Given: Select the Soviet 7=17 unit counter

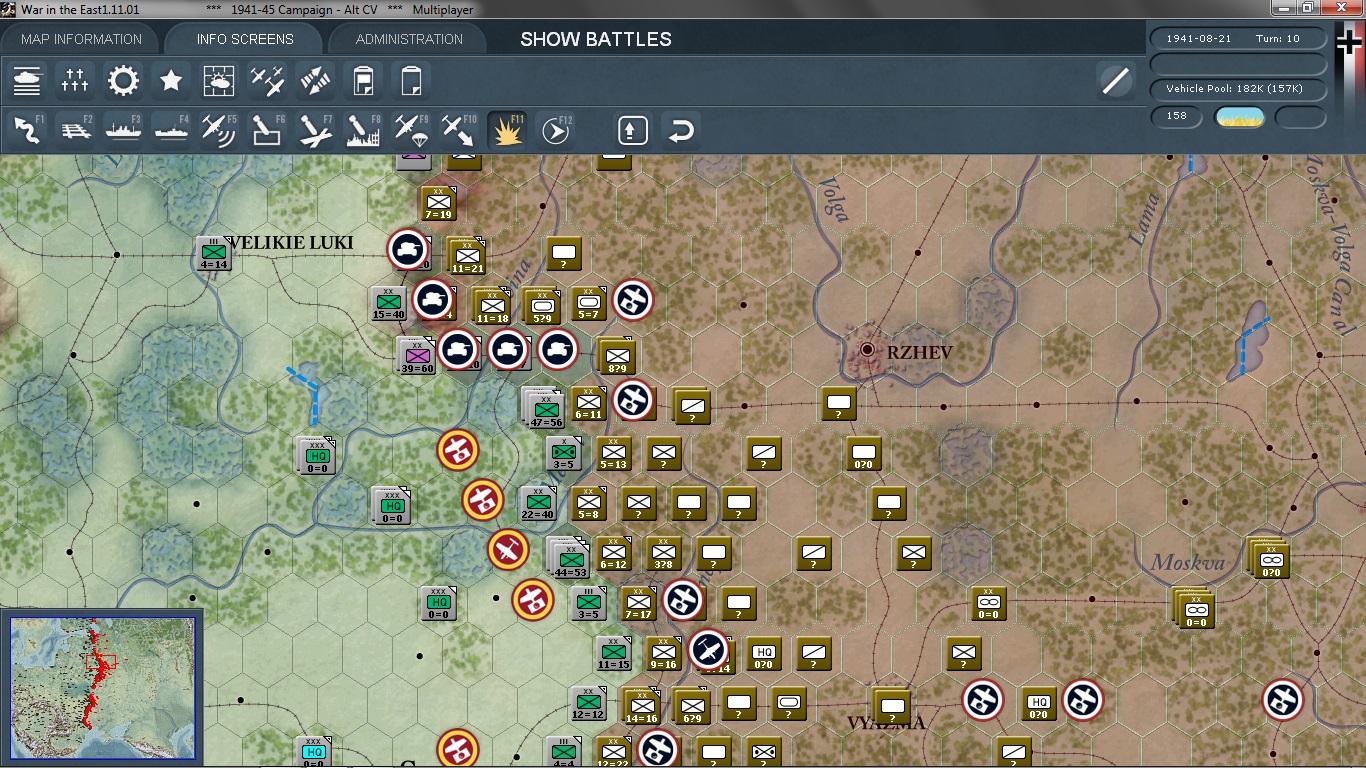Looking at the screenshot, I should [x=638, y=604].
